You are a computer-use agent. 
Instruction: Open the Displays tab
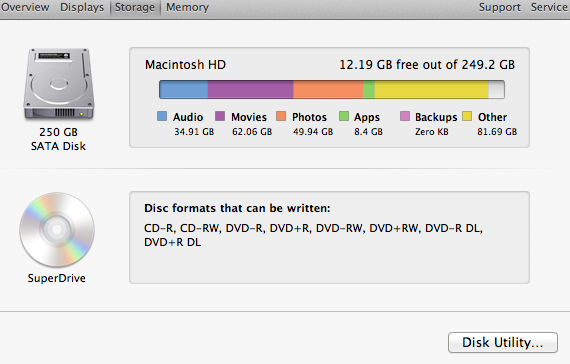[x=82, y=7]
